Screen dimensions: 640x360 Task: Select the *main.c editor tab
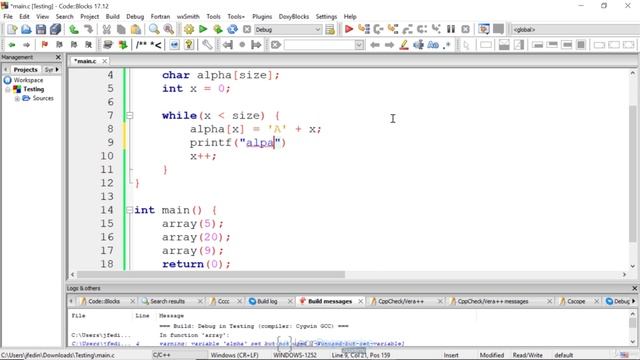85,61
